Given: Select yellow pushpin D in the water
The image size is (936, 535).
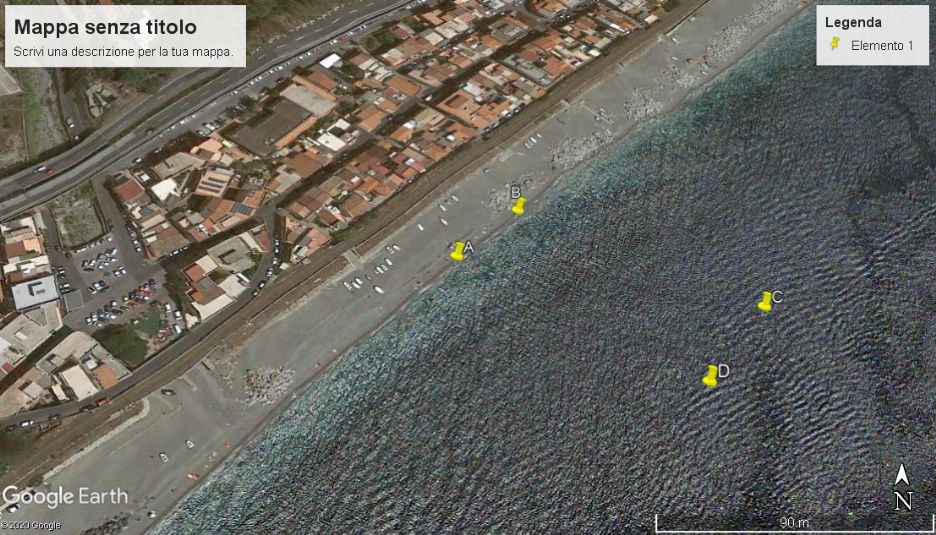Looking at the screenshot, I should point(710,376).
